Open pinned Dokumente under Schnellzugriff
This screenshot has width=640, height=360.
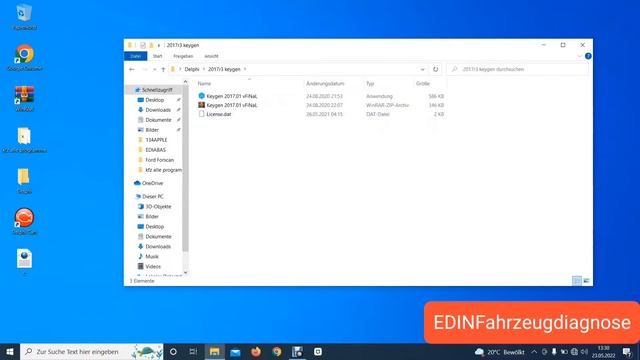click(x=158, y=120)
